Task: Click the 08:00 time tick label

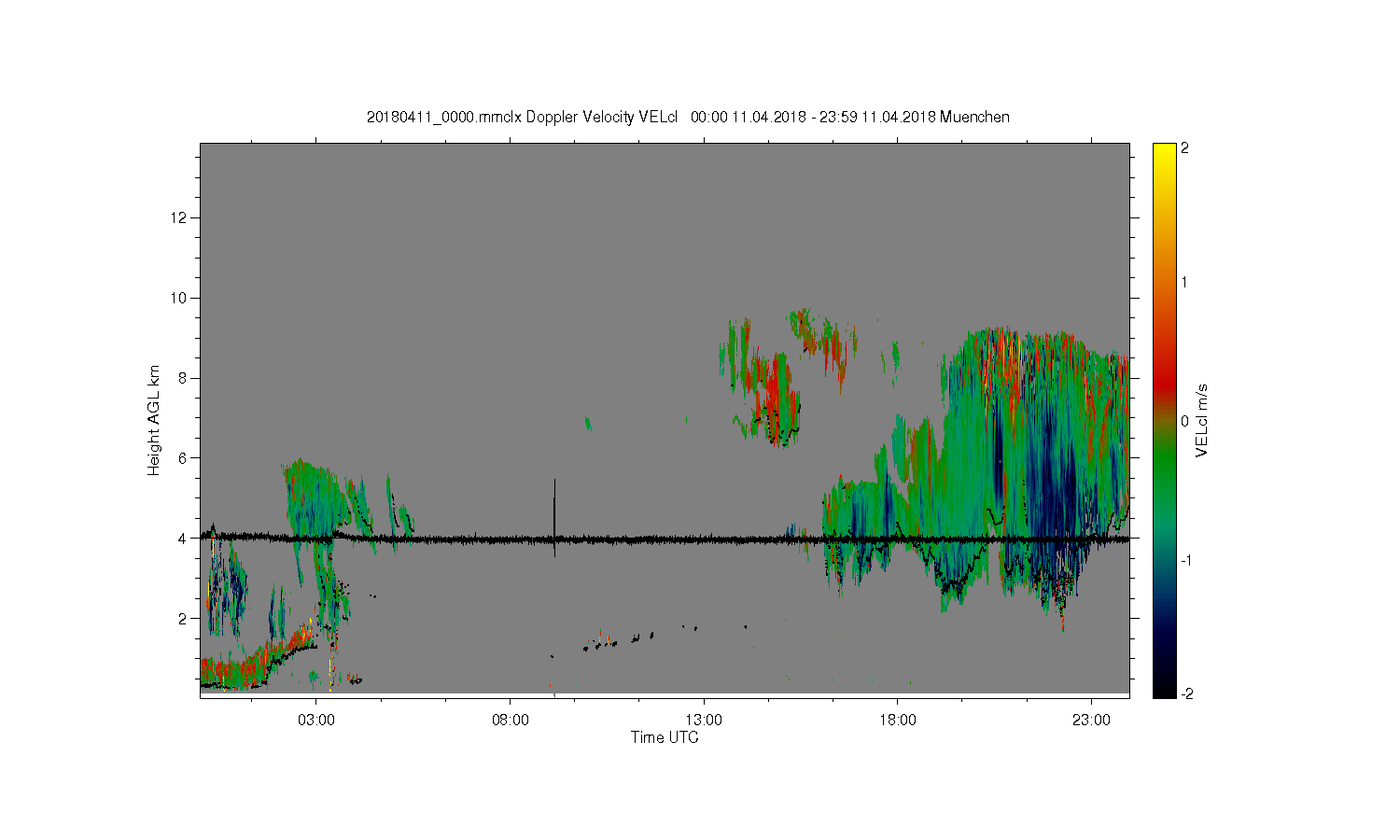Action: point(511,721)
